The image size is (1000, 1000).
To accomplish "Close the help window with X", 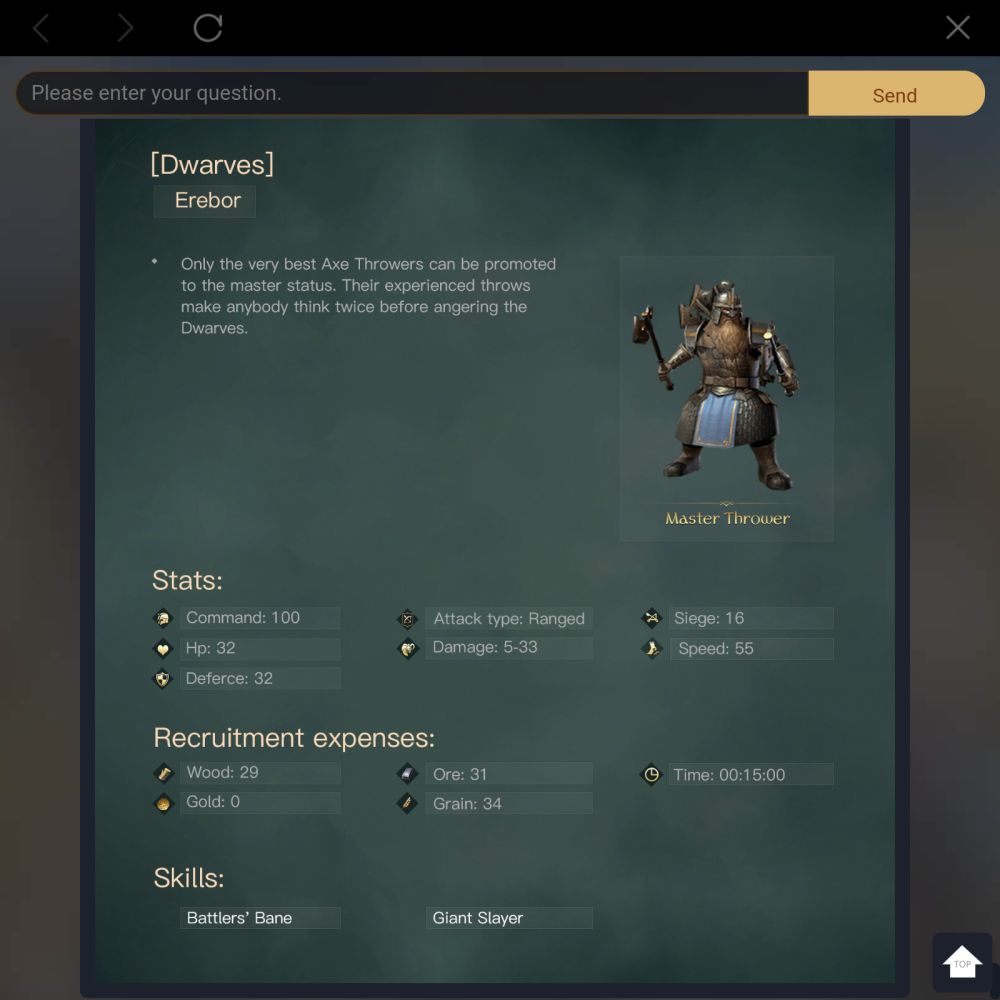I will coord(957,27).
